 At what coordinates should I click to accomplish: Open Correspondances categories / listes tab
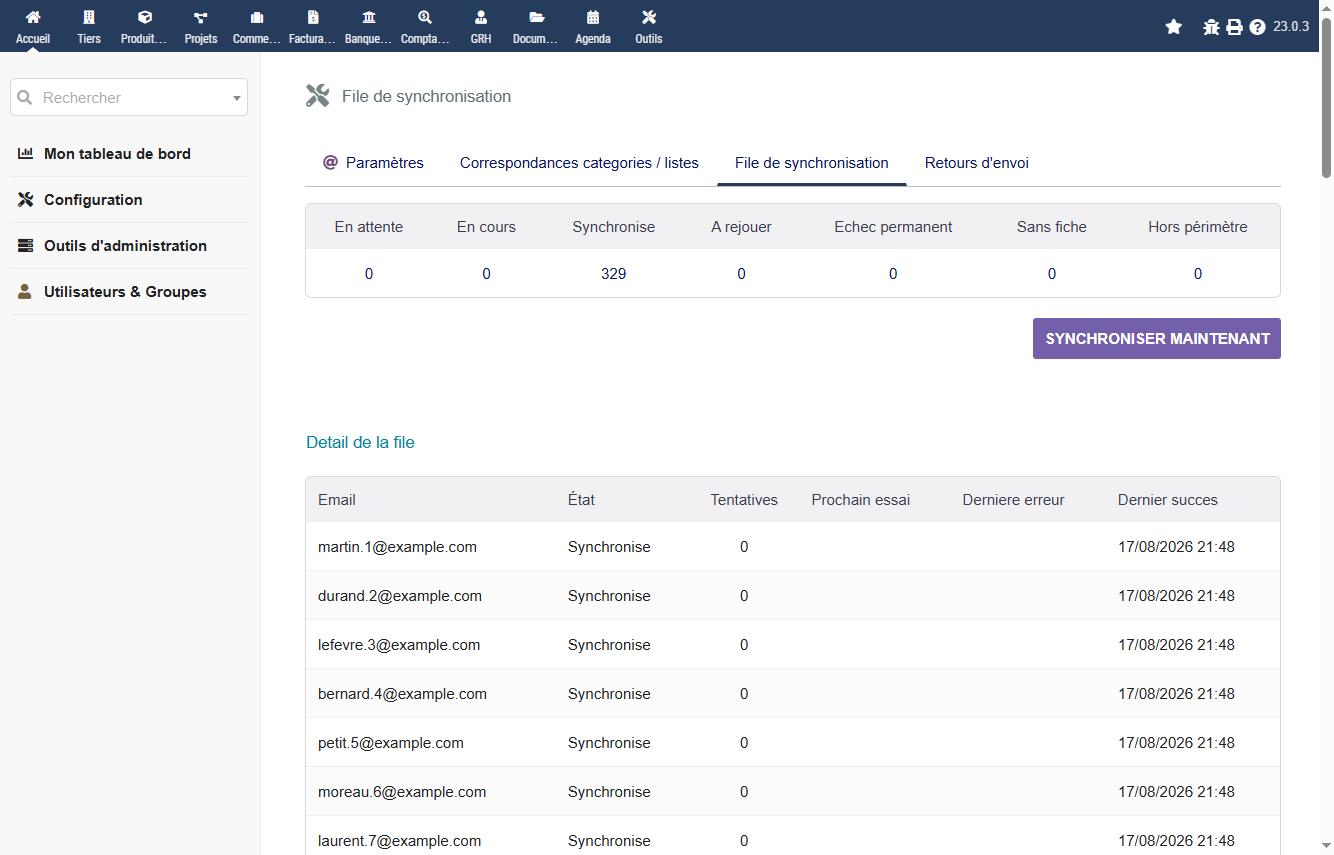(x=579, y=163)
